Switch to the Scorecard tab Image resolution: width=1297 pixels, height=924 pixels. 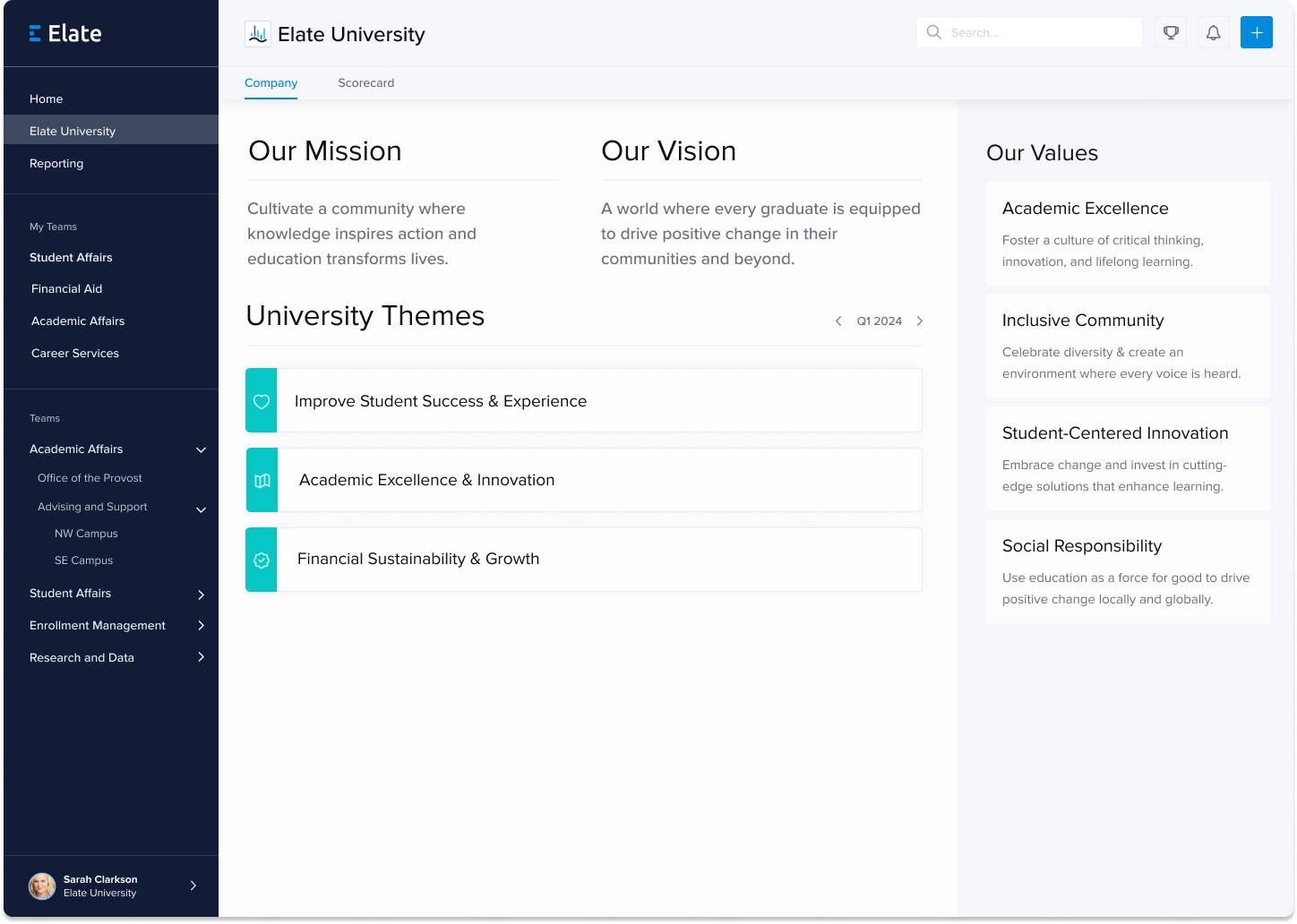[x=365, y=83]
